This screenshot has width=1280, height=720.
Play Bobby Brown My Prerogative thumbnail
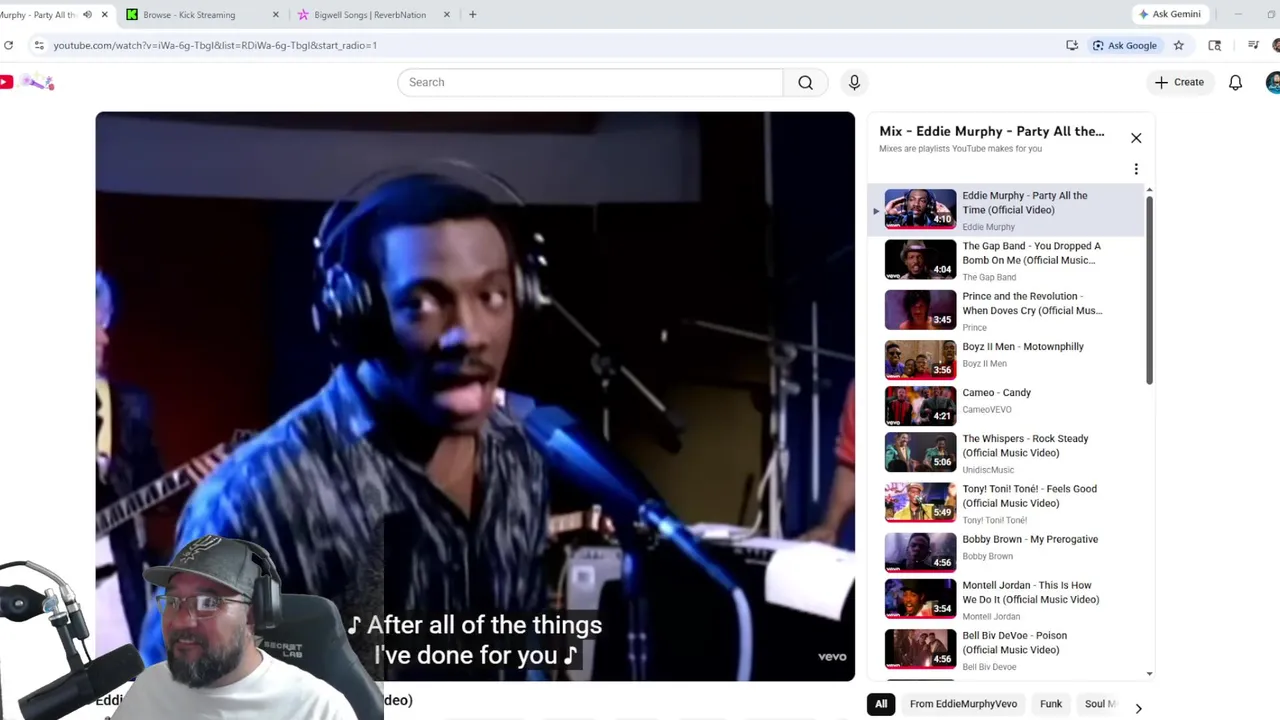click(x=920, y=552)
